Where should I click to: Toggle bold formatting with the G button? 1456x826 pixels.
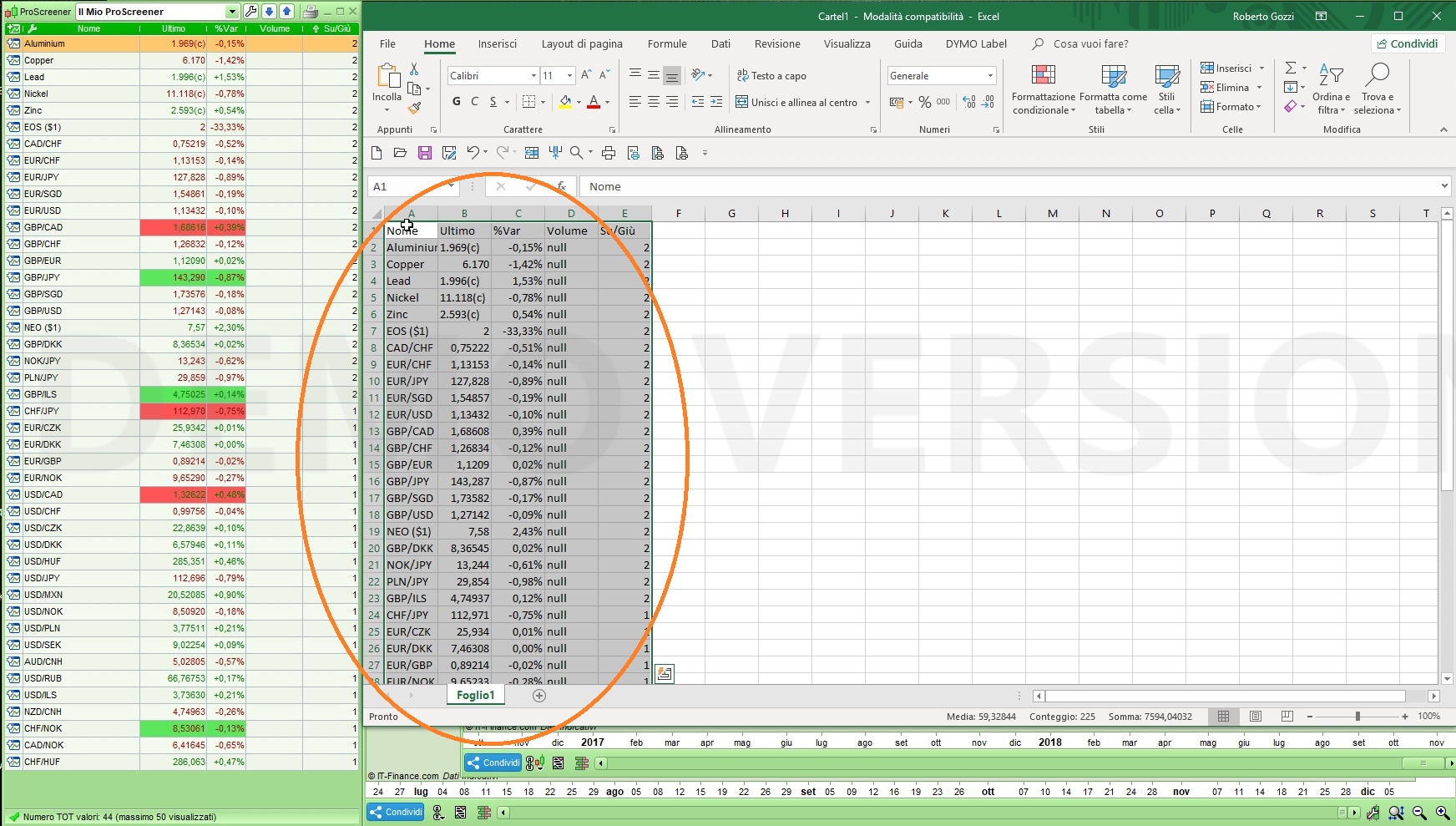coord(456,102)
